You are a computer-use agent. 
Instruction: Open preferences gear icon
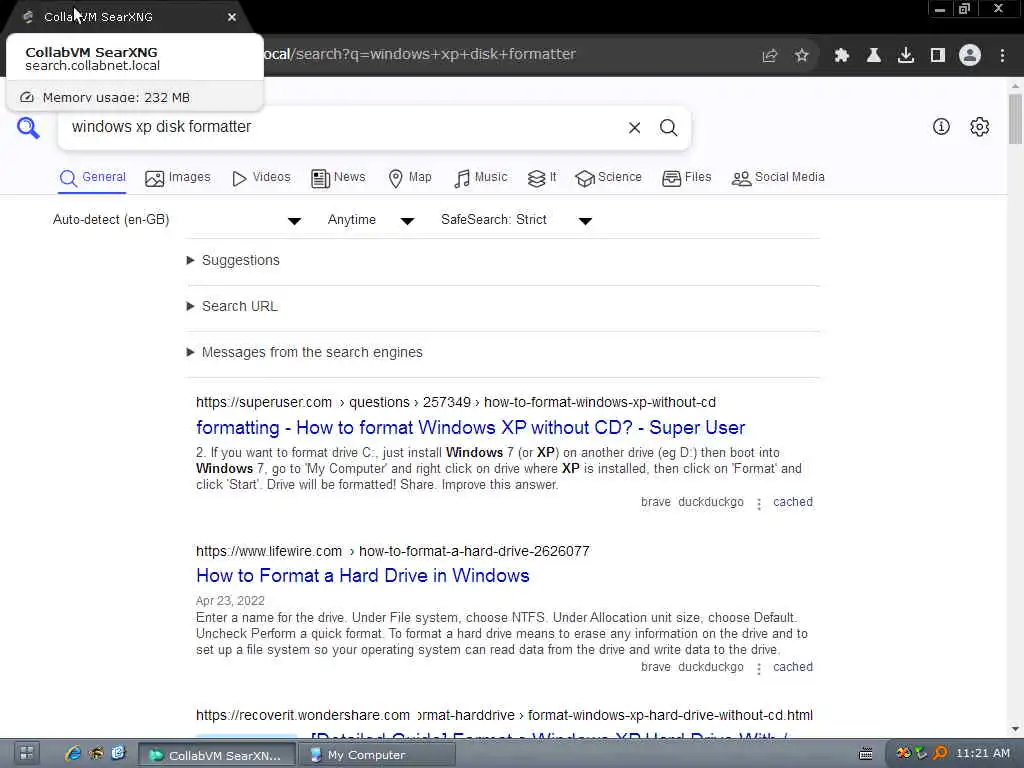[x=980, y=127]
